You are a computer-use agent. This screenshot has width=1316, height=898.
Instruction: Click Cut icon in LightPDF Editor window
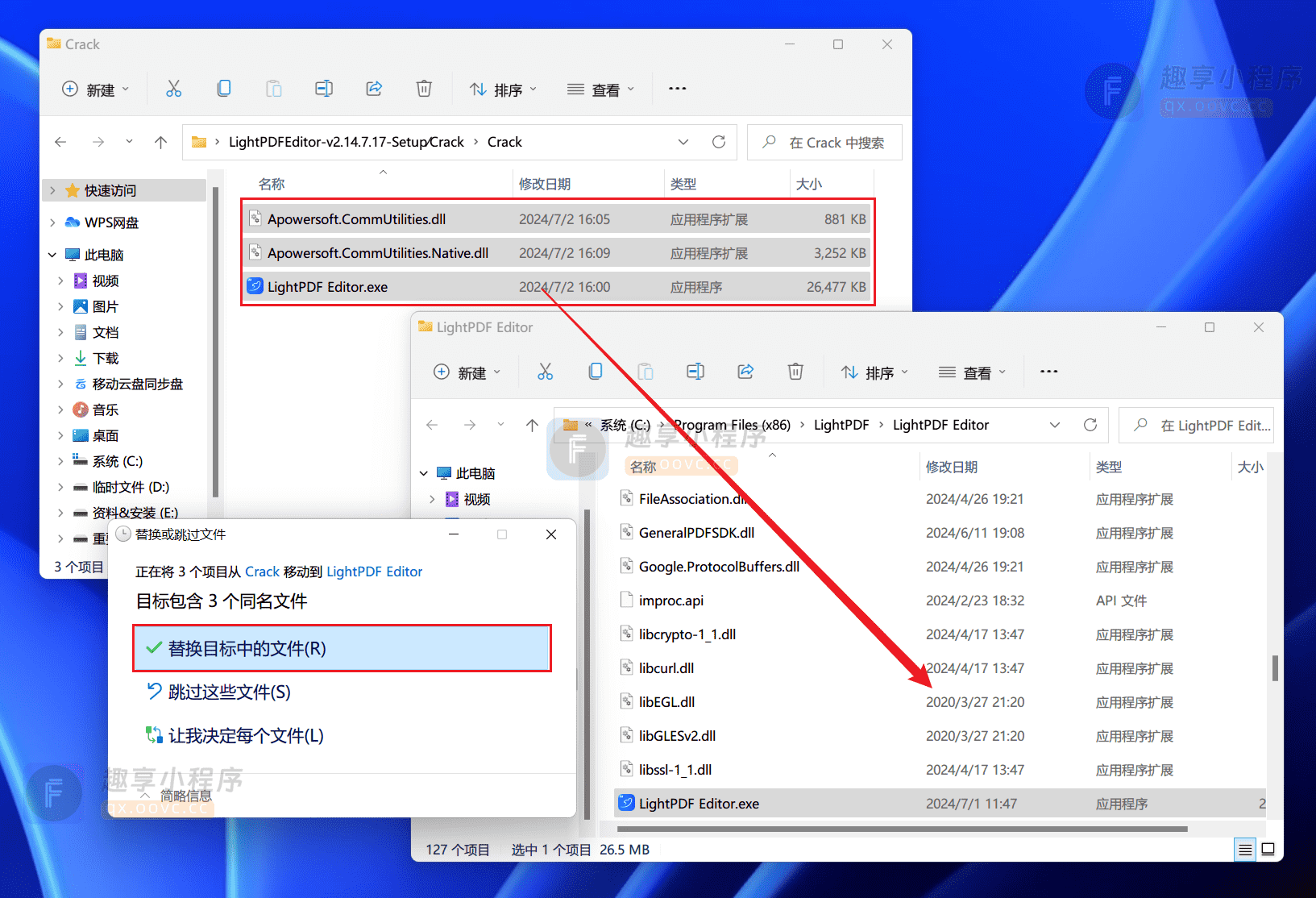(546, 372)
